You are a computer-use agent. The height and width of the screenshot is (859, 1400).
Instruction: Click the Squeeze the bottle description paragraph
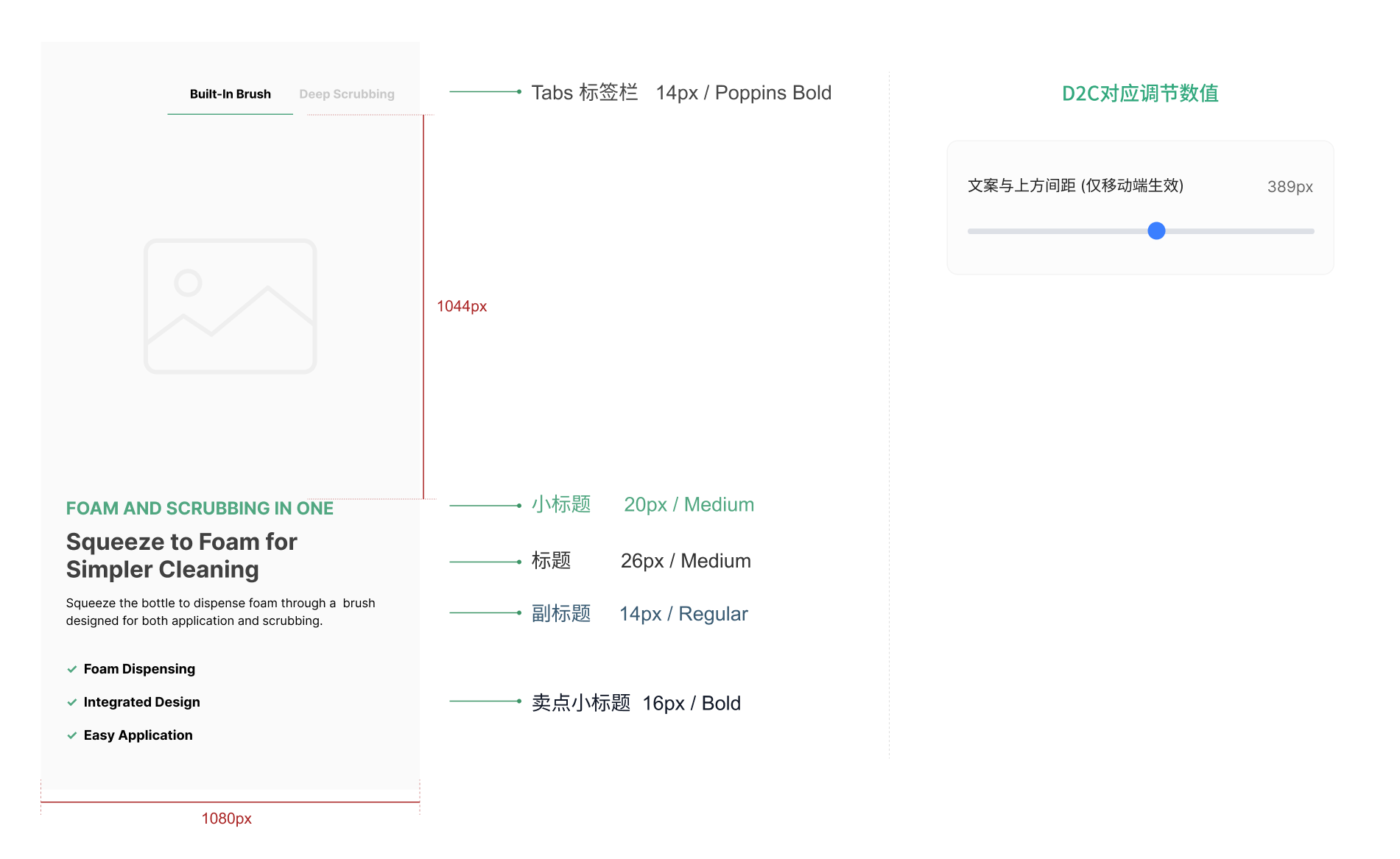pos(220,612)
